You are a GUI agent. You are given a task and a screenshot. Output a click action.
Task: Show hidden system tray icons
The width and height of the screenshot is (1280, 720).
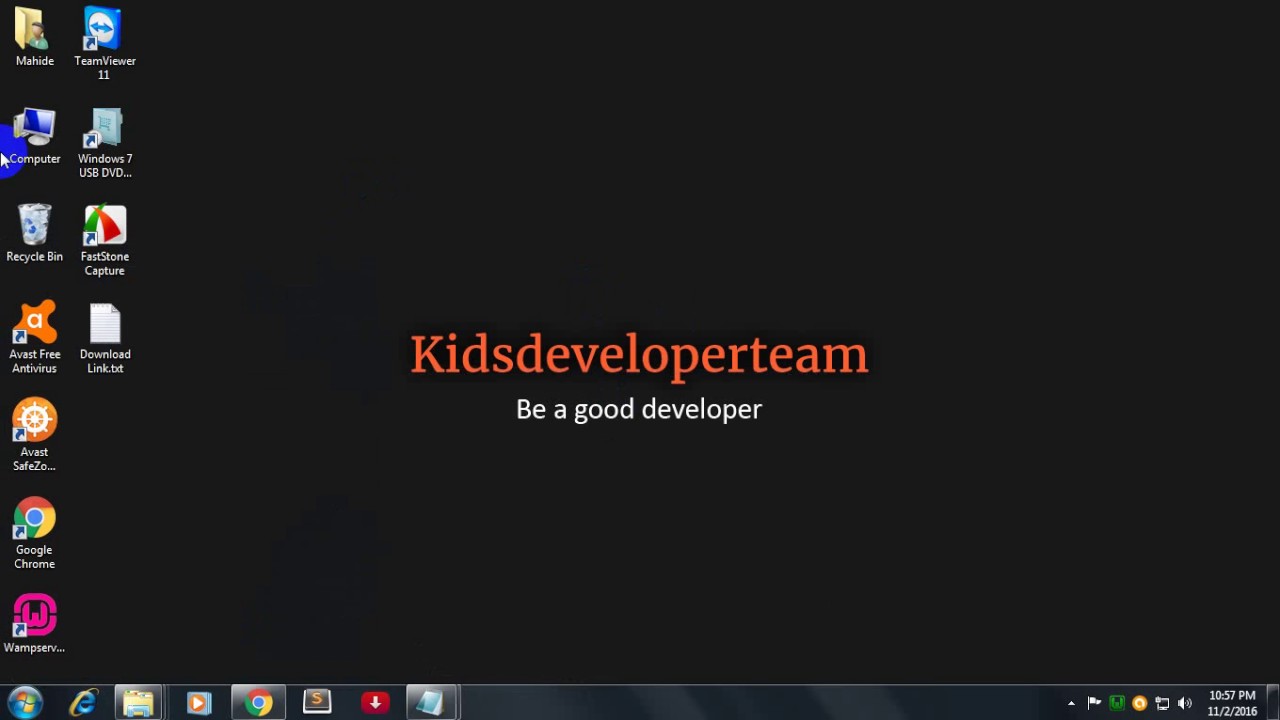(1071, 704)
